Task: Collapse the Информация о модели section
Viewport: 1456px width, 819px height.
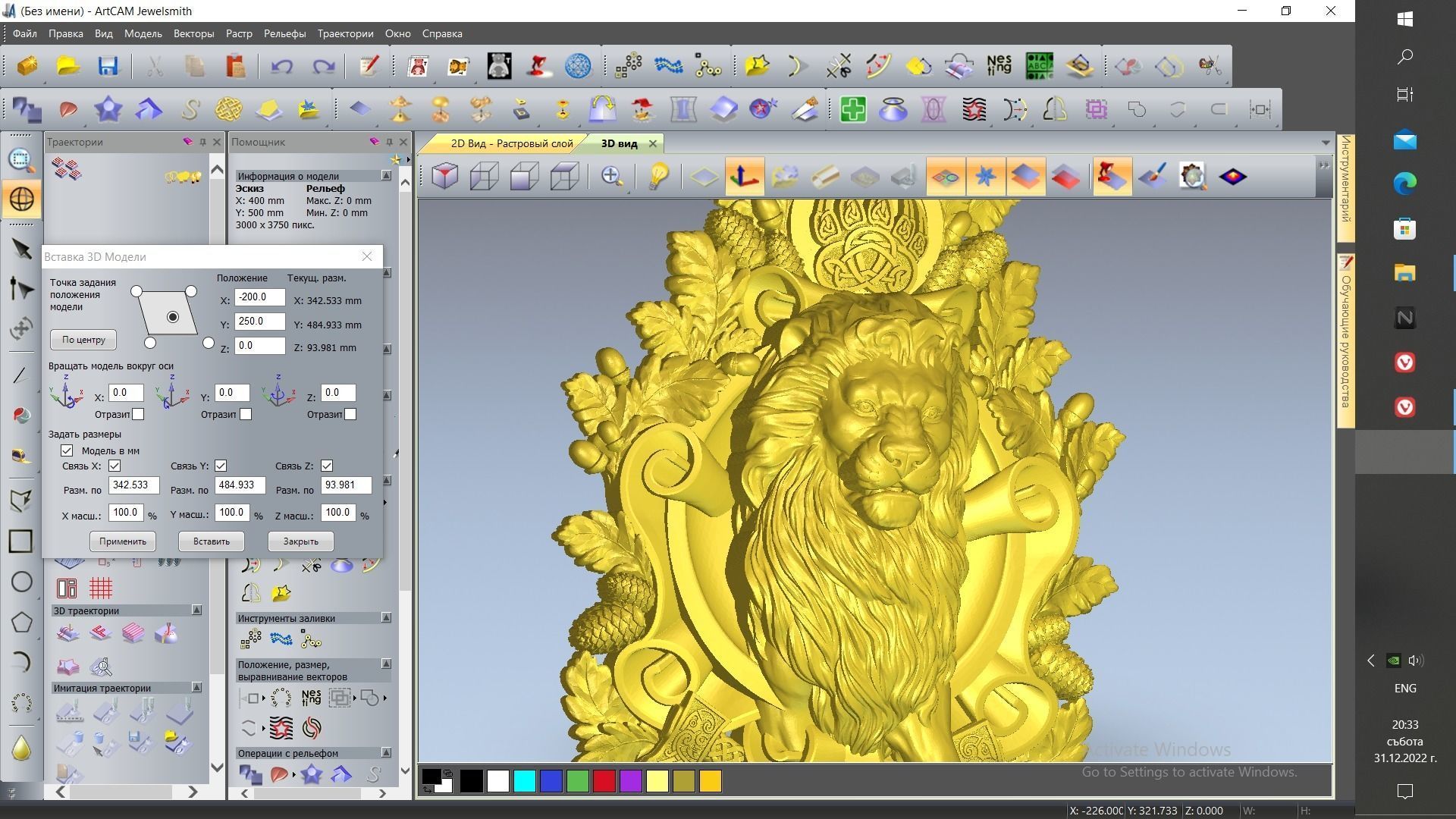Action: tap(386, 175)
